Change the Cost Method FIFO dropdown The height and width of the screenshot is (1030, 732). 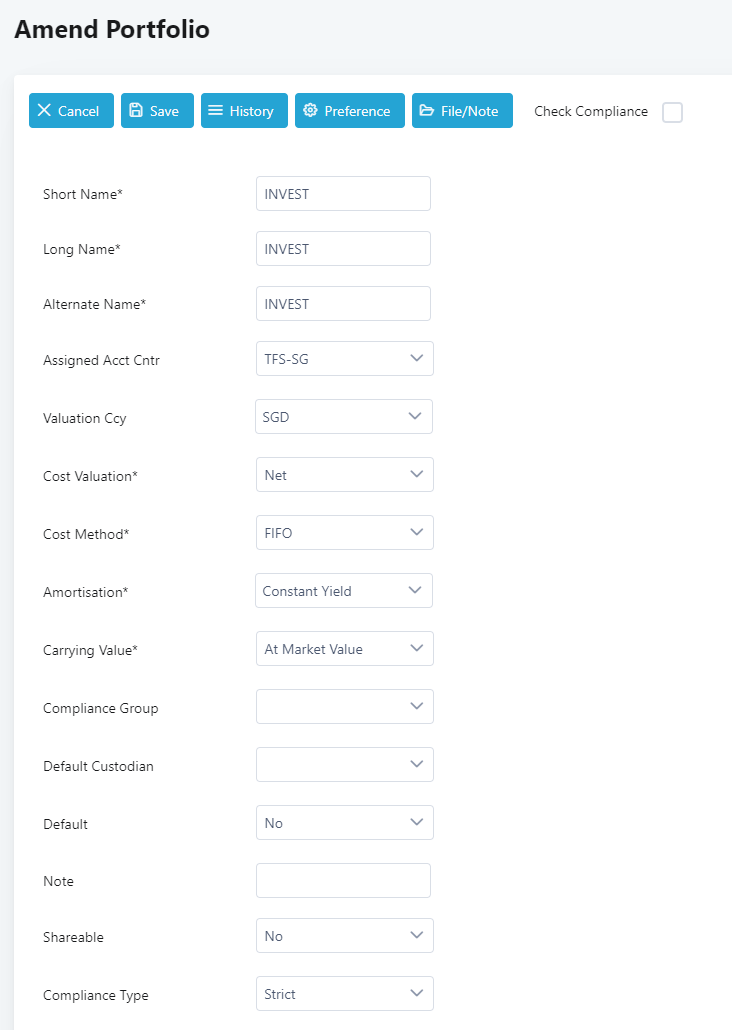(x=344, y=533)
